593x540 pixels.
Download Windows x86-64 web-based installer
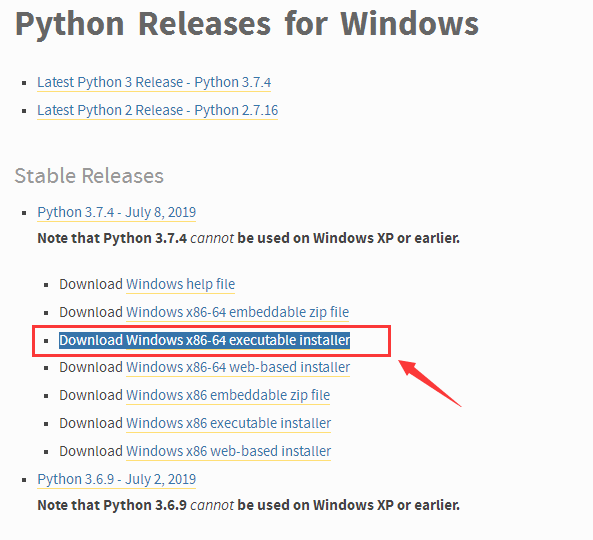[x=238, y=368]
